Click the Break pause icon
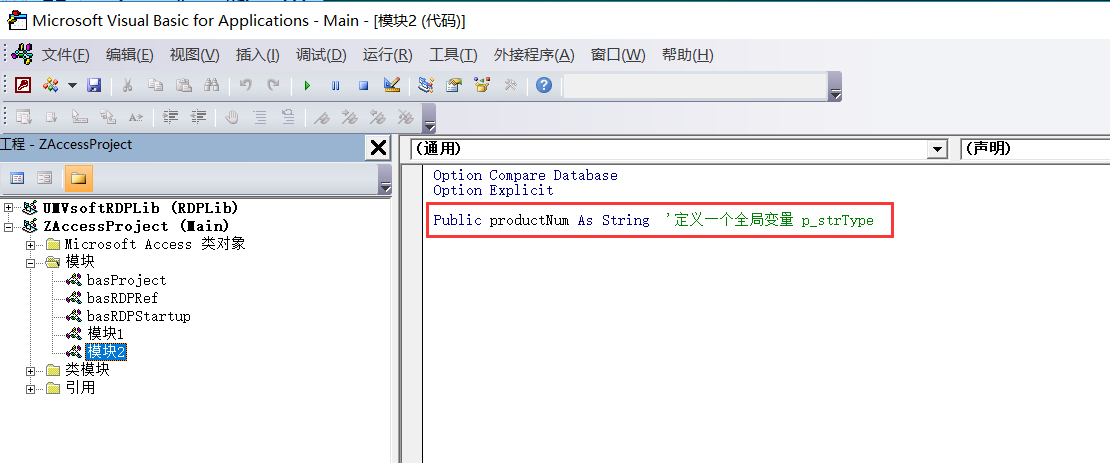This screenshot has height=463, width=1110. click(x=336, y=86)
